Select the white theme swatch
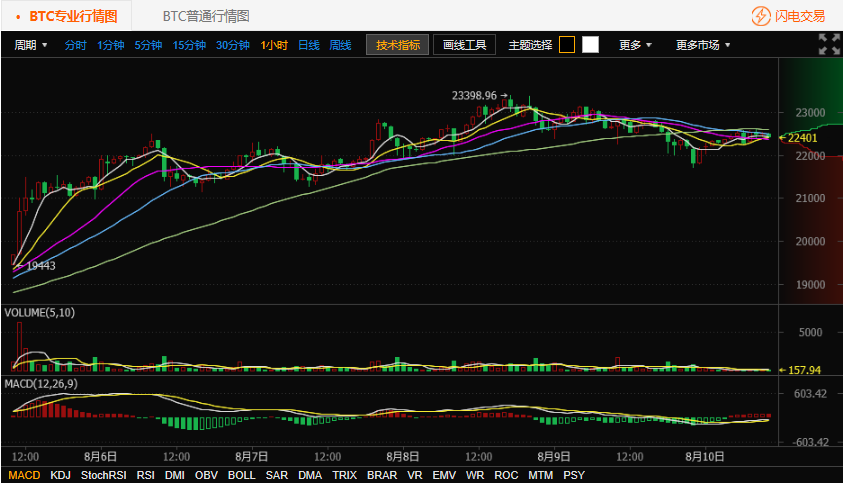Image resolution: width=844 pixels, height=483 pixels. pyautogui.click(x=591, y=45)
